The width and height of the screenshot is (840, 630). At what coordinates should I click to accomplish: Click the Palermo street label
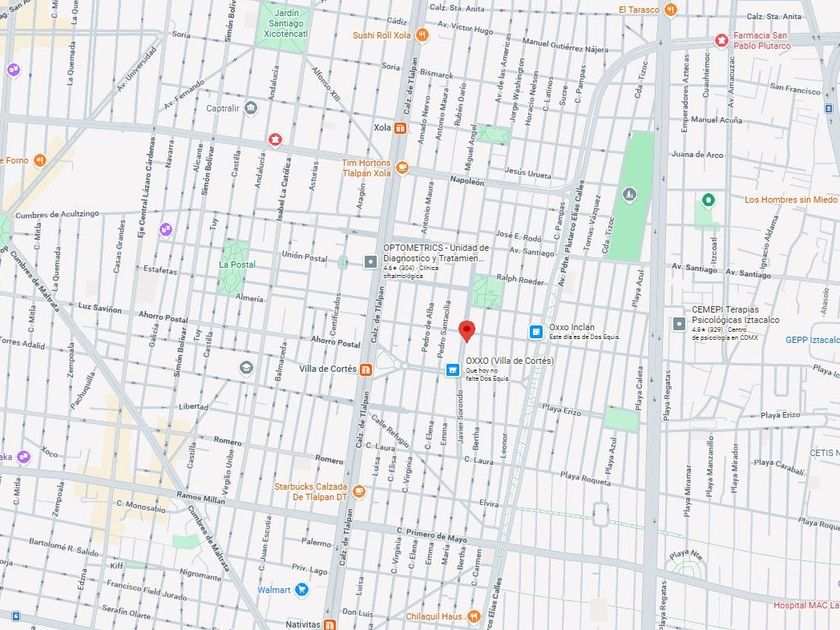pyautogui.click(x=316, y=542)
